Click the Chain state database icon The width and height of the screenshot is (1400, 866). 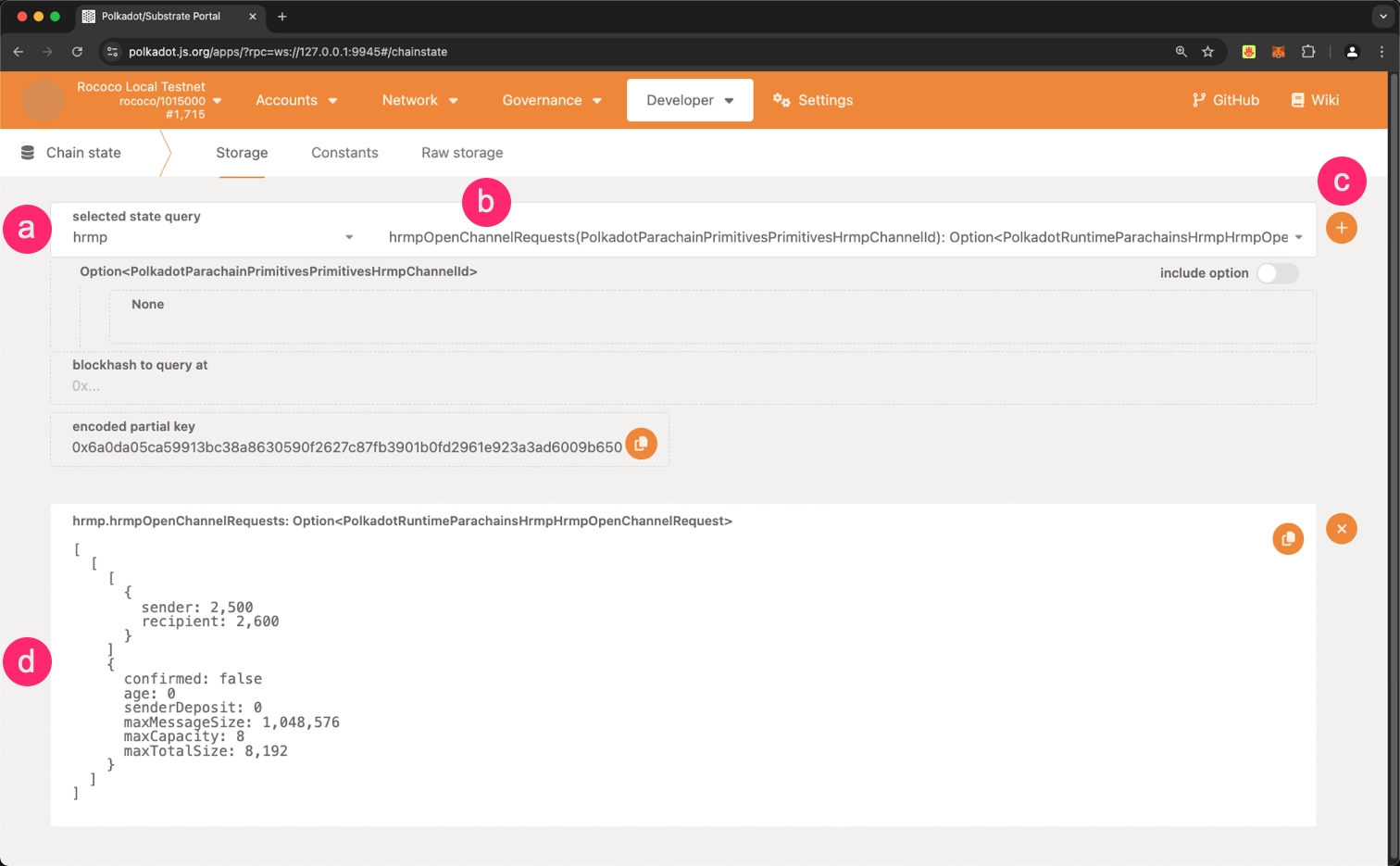click(x=28, y=153)
